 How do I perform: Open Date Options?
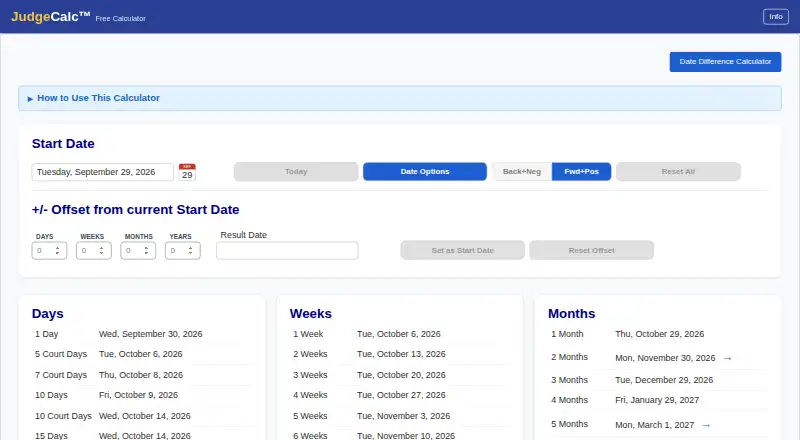pyautogui.click(x=424, y=172)
